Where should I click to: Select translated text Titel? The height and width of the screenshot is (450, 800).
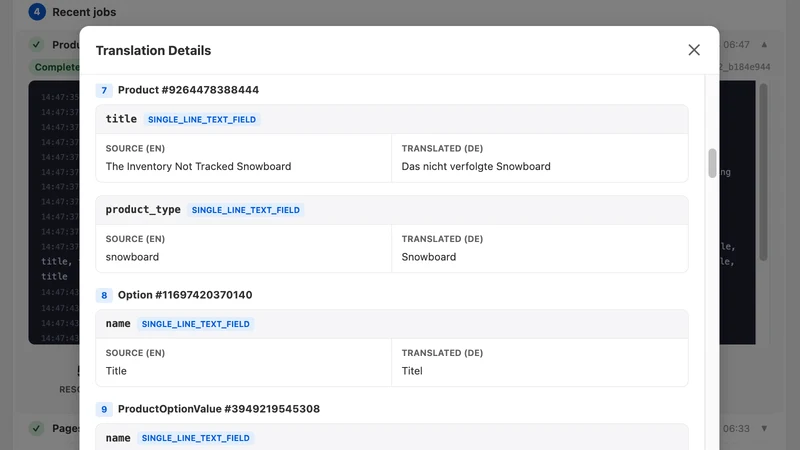[x=412, y=371]
